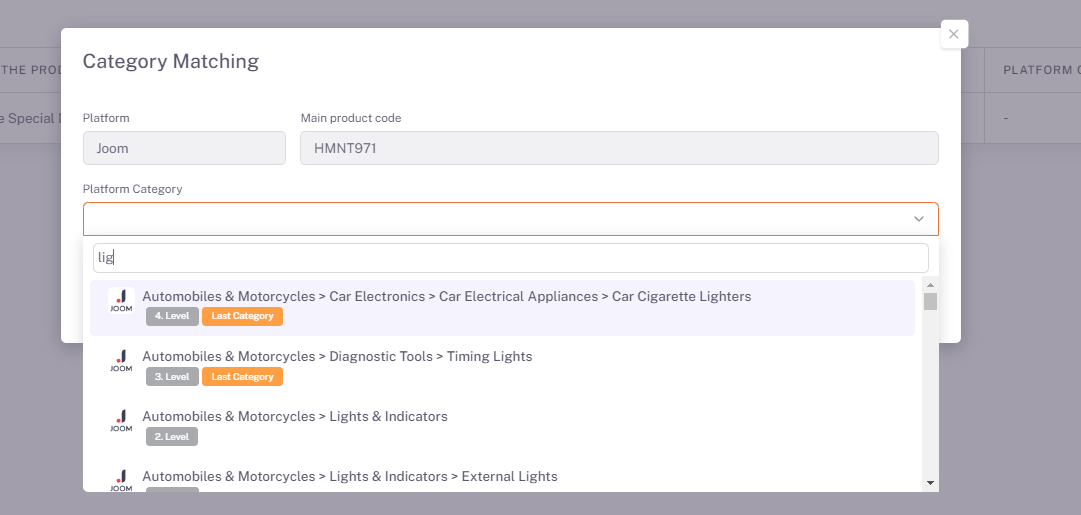1081x515 pixels.
Task: Click the scroll up arrow in results list
Action: 930,286
